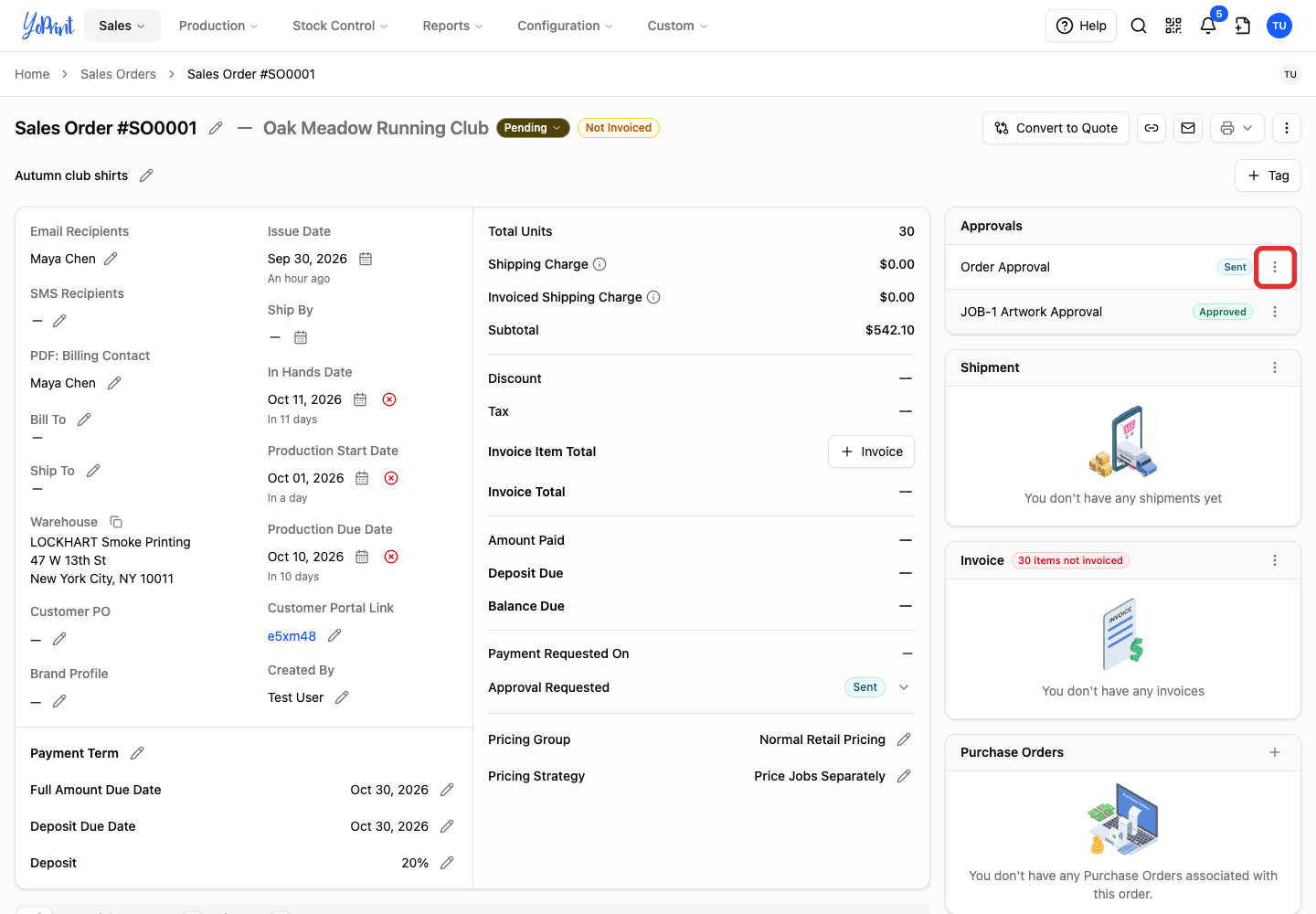Click Convert to Quote button
The height and width of the screenshot is (914, 1316).
click(x=1056, y=128)
